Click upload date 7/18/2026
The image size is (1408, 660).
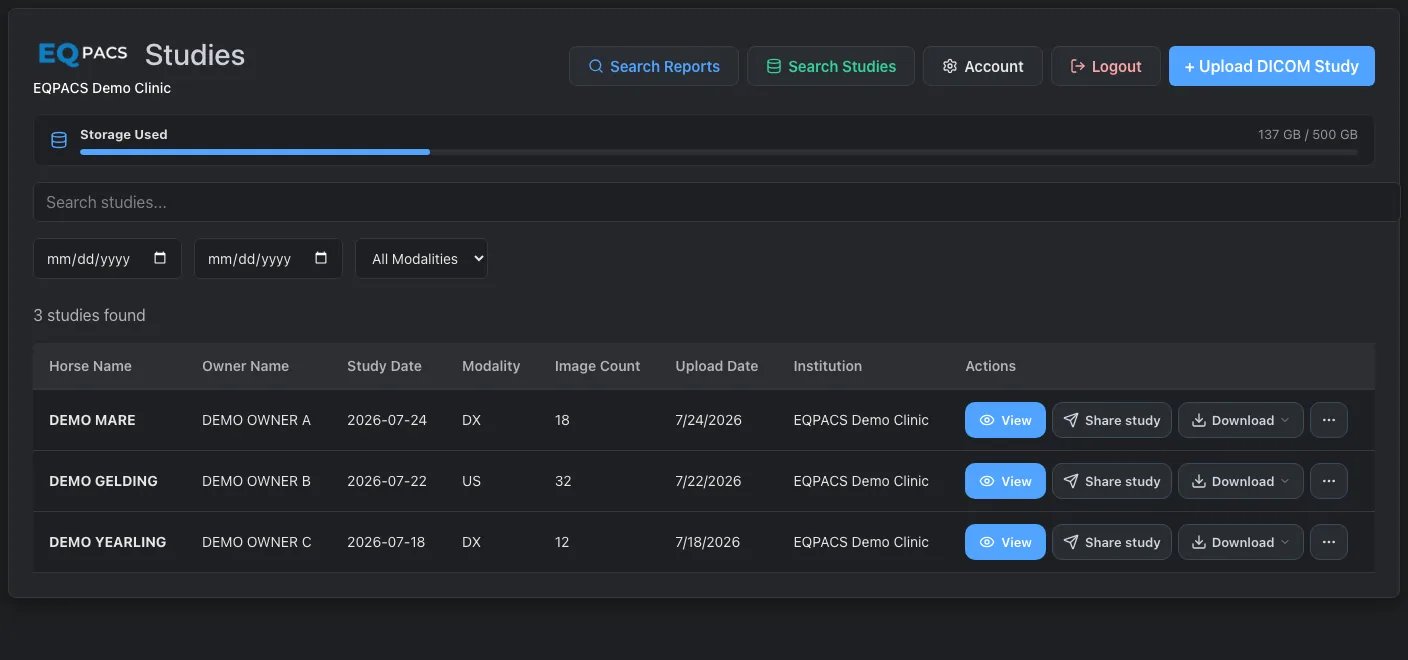707,542
